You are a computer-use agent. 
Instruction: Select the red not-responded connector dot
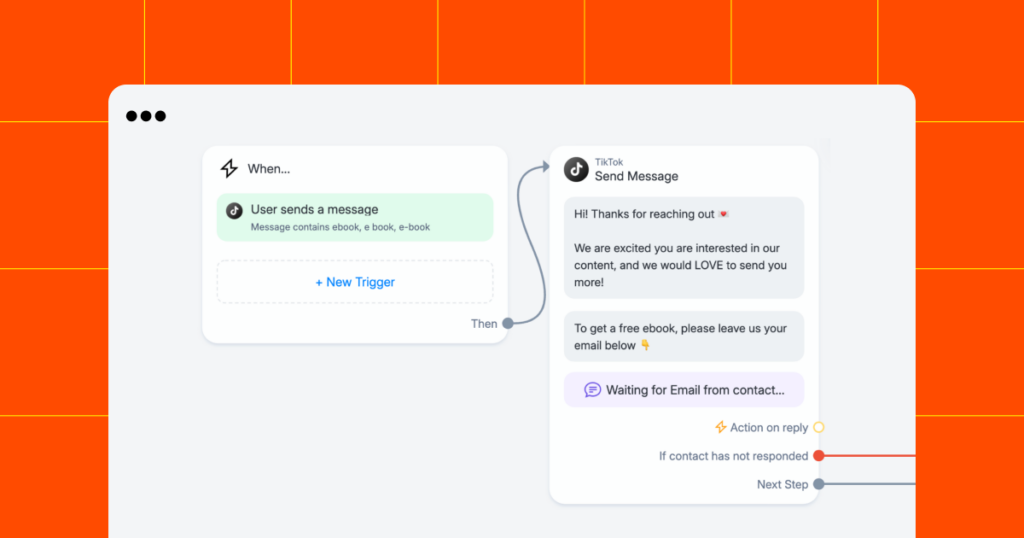(819, 456)
